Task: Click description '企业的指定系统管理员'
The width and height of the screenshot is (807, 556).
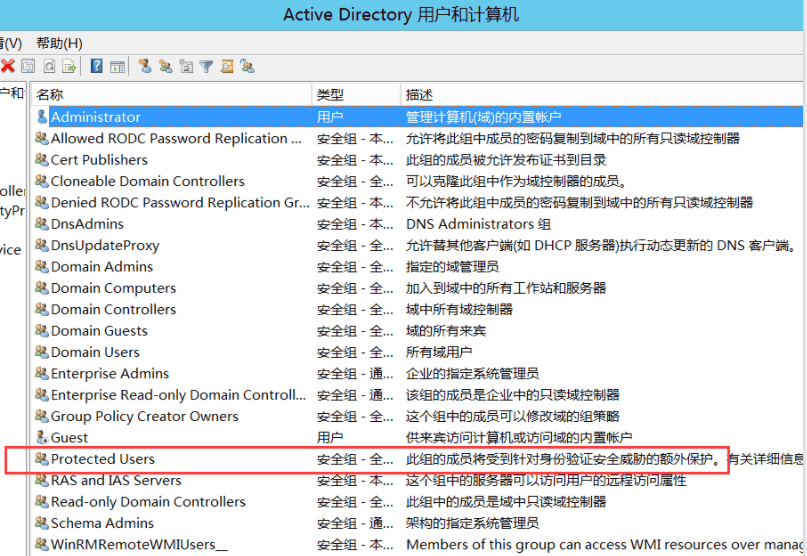Action: [472, 374]
